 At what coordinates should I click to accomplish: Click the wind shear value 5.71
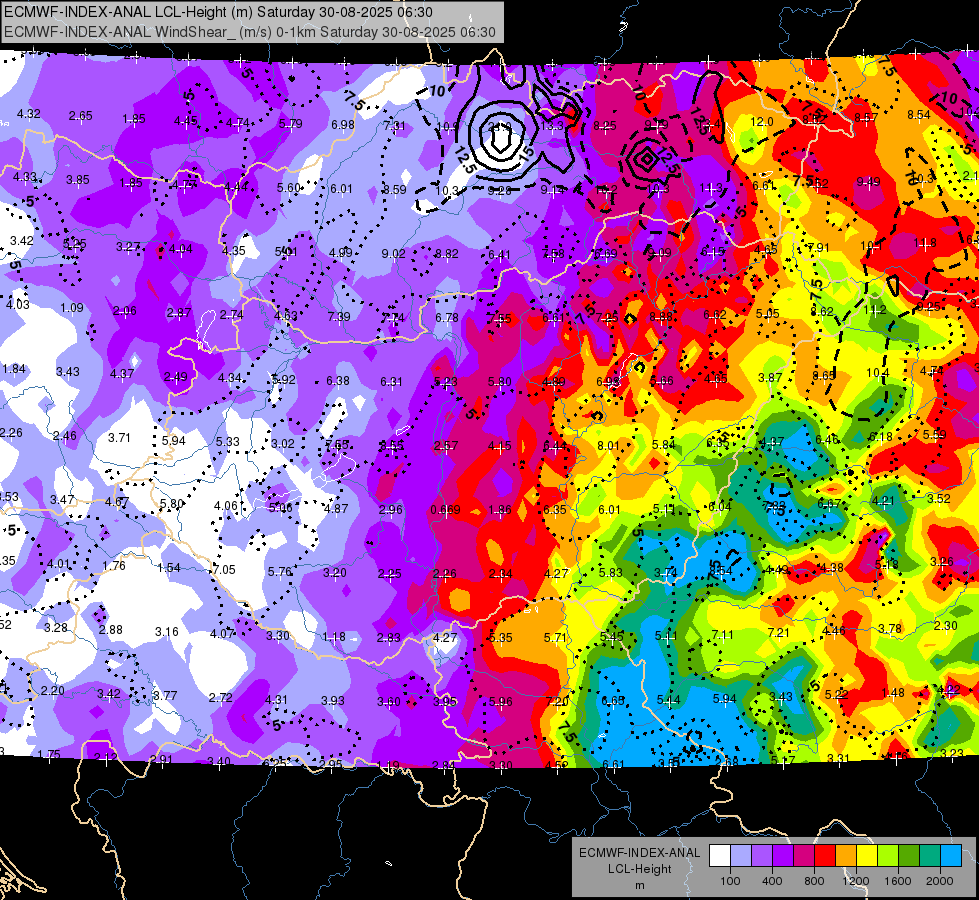coord(555,638)
